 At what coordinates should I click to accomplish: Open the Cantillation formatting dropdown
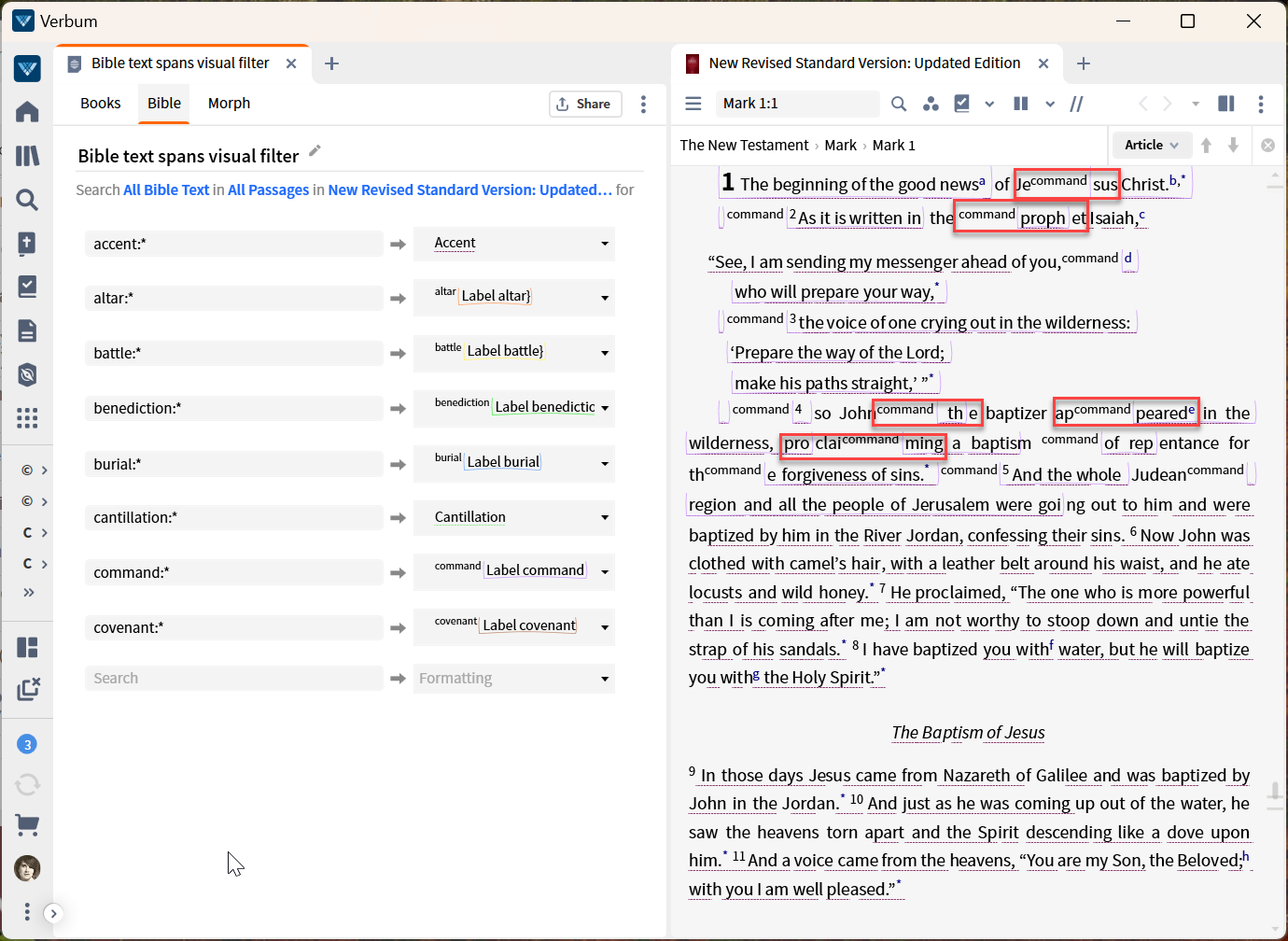point(605,518)
